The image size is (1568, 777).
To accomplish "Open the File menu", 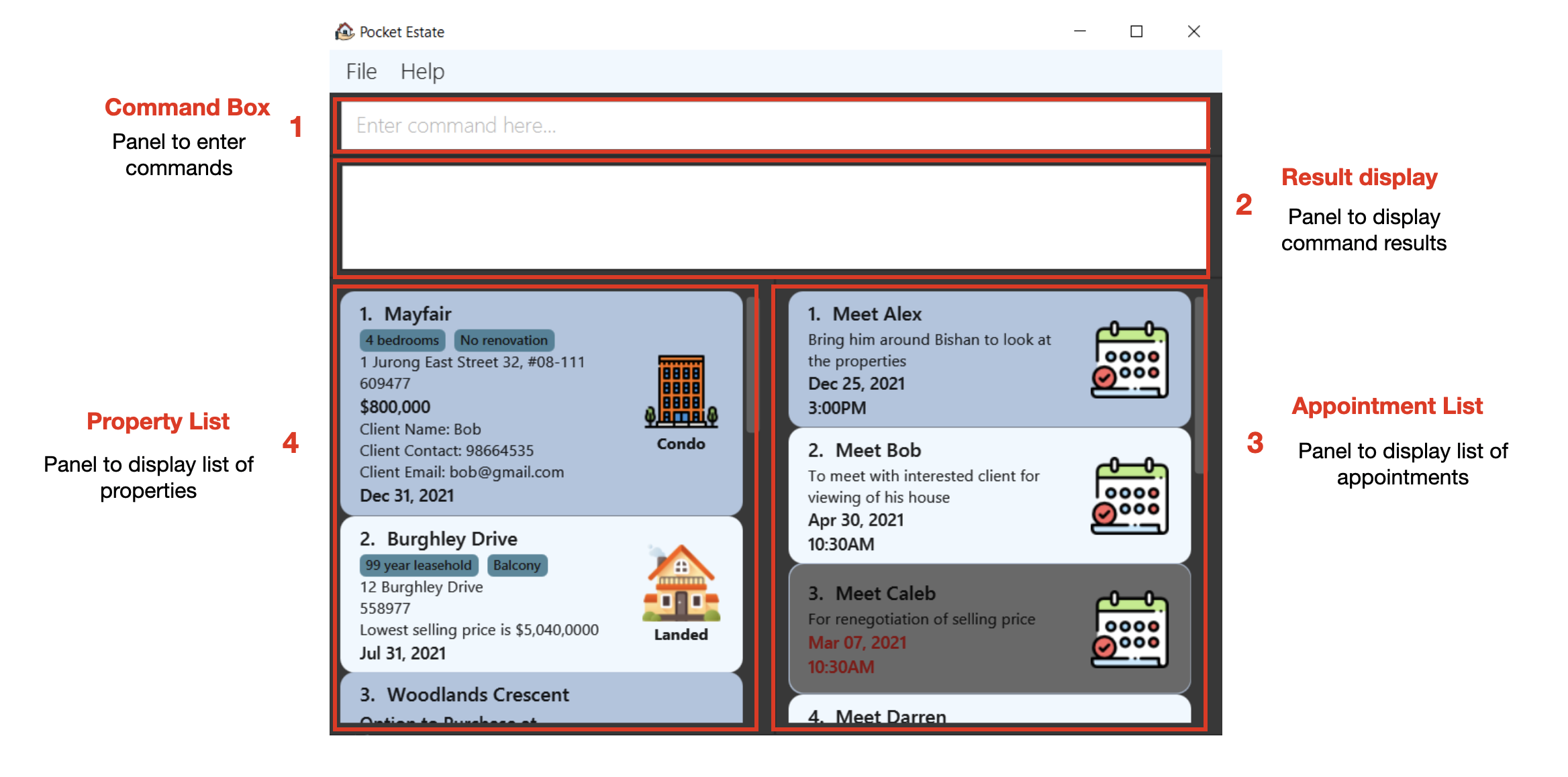I will click(x=361, y=71).
